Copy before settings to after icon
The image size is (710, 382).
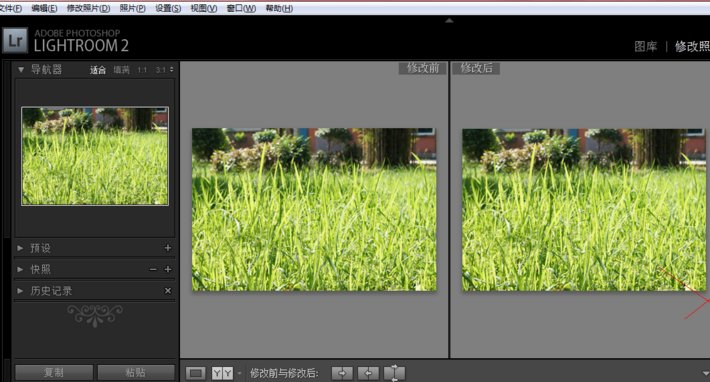[342, 373]
